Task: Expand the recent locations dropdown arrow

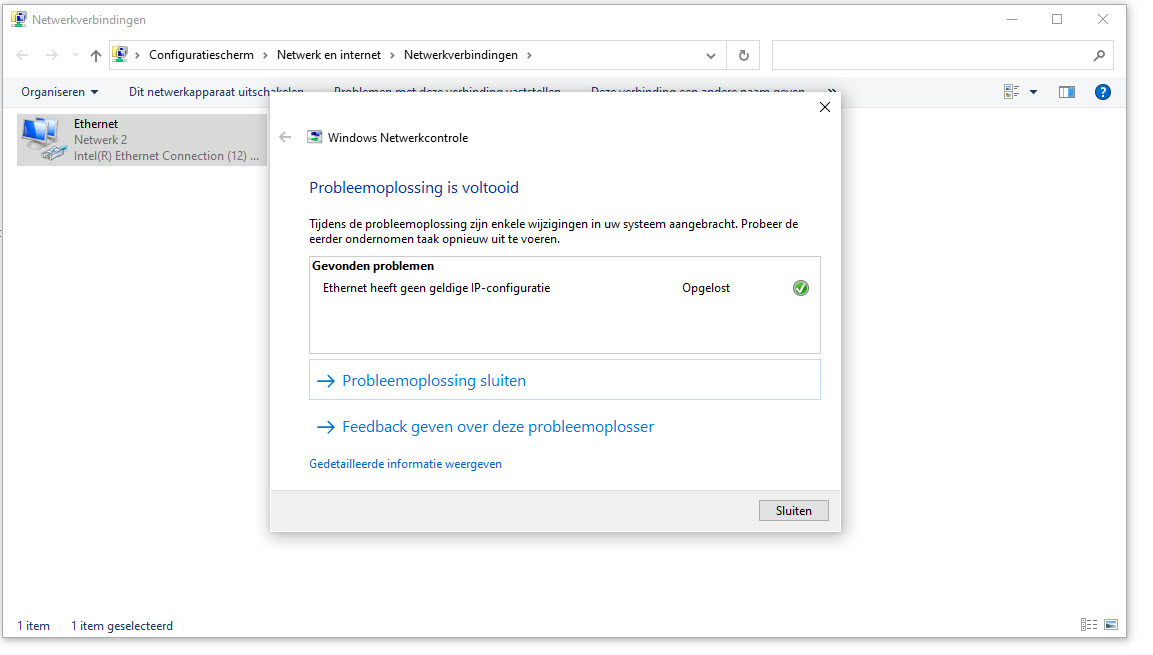Action: click(x=75, y=55)
